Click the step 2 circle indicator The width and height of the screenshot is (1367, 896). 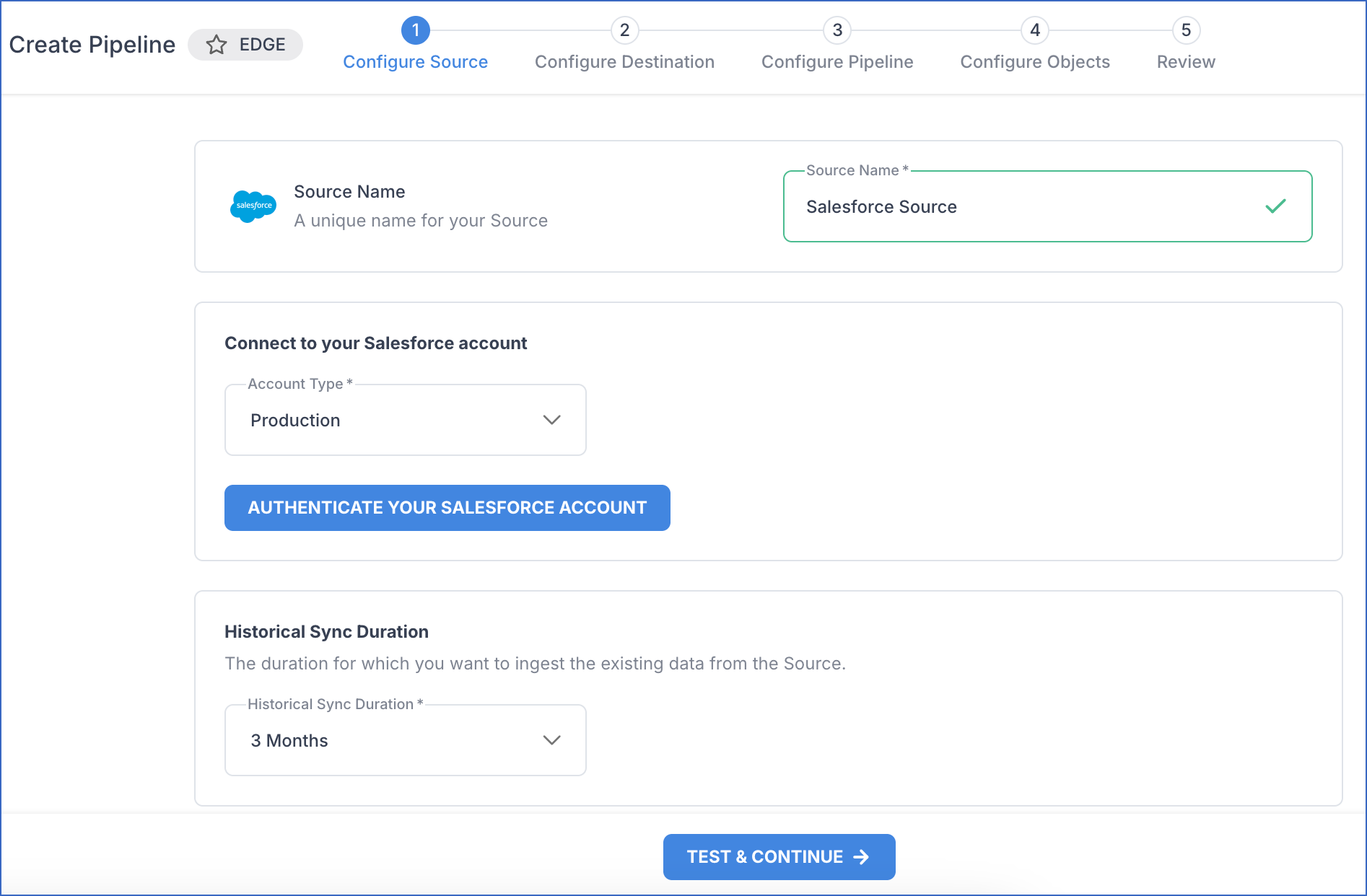click(624, 30)
